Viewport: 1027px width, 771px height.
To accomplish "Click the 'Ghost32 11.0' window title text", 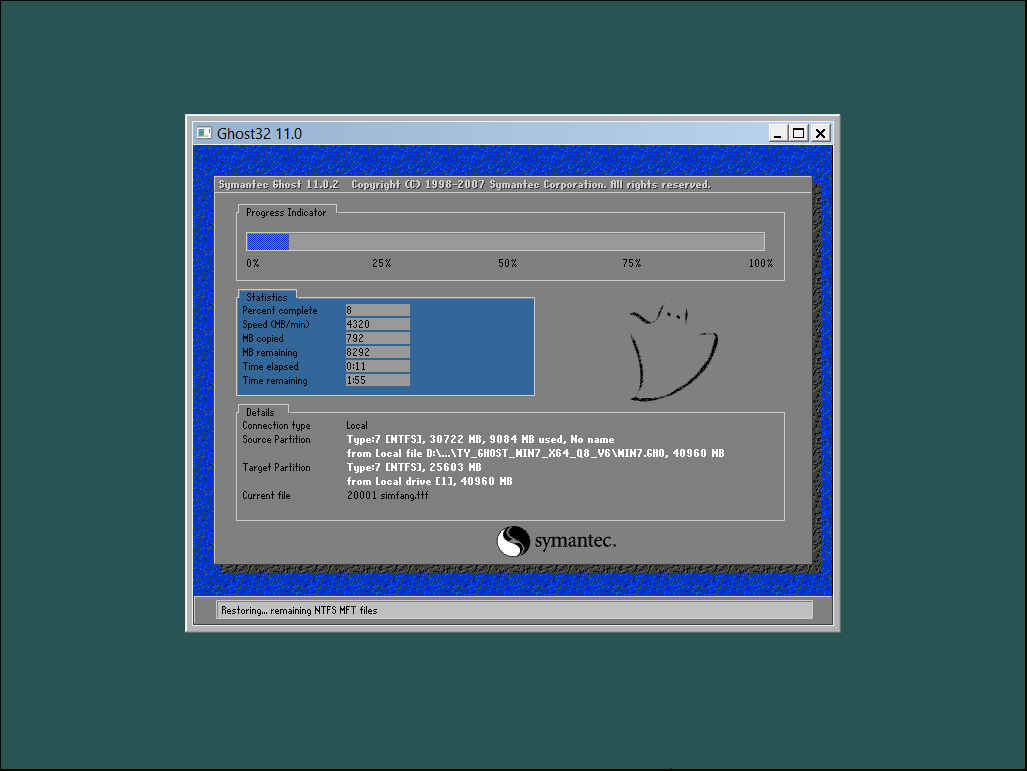I will [259, 134].
